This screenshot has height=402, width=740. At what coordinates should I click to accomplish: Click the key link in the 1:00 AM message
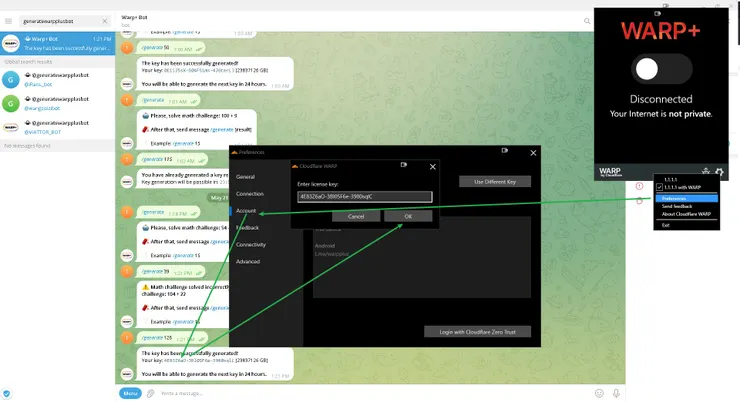point(199,70)
